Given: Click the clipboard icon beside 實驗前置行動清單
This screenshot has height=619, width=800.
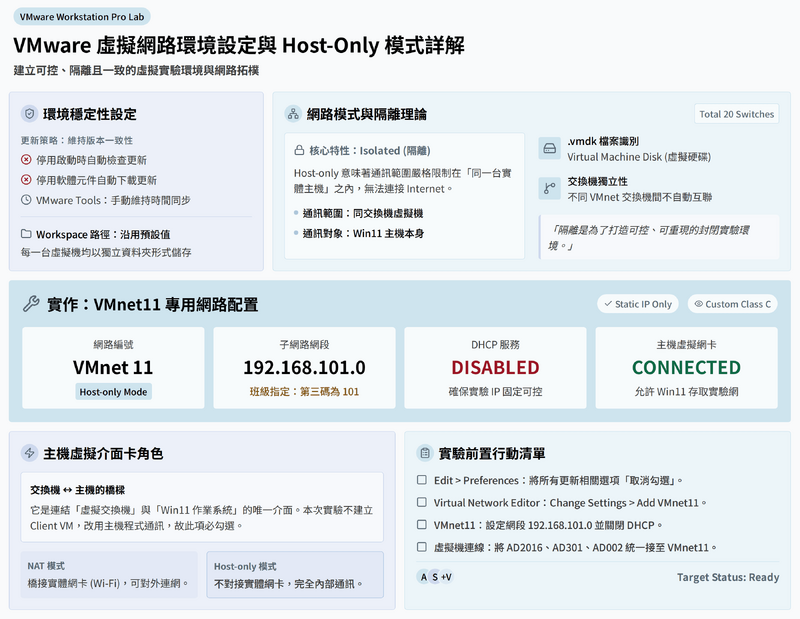Looking at the screenshot, I should [425, 453].
